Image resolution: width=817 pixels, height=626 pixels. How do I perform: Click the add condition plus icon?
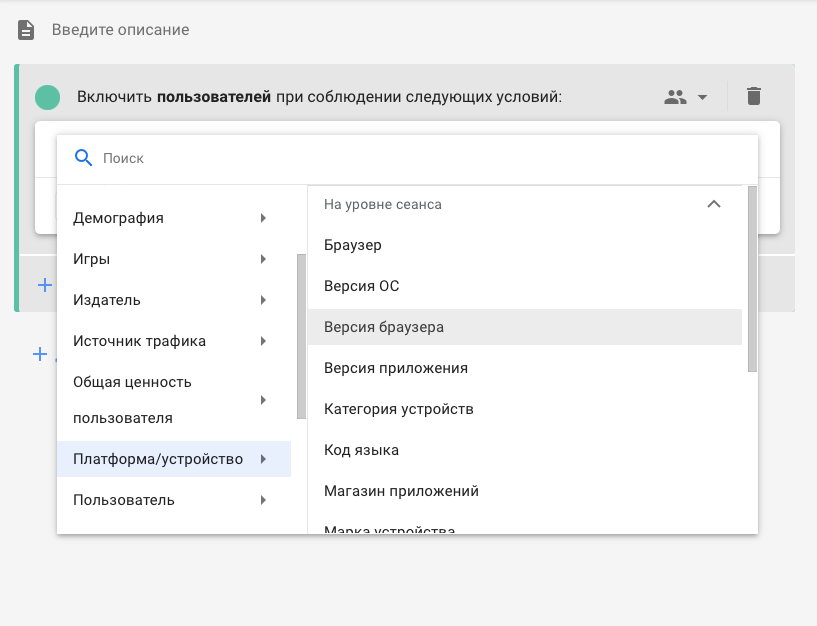coord(44,285)
